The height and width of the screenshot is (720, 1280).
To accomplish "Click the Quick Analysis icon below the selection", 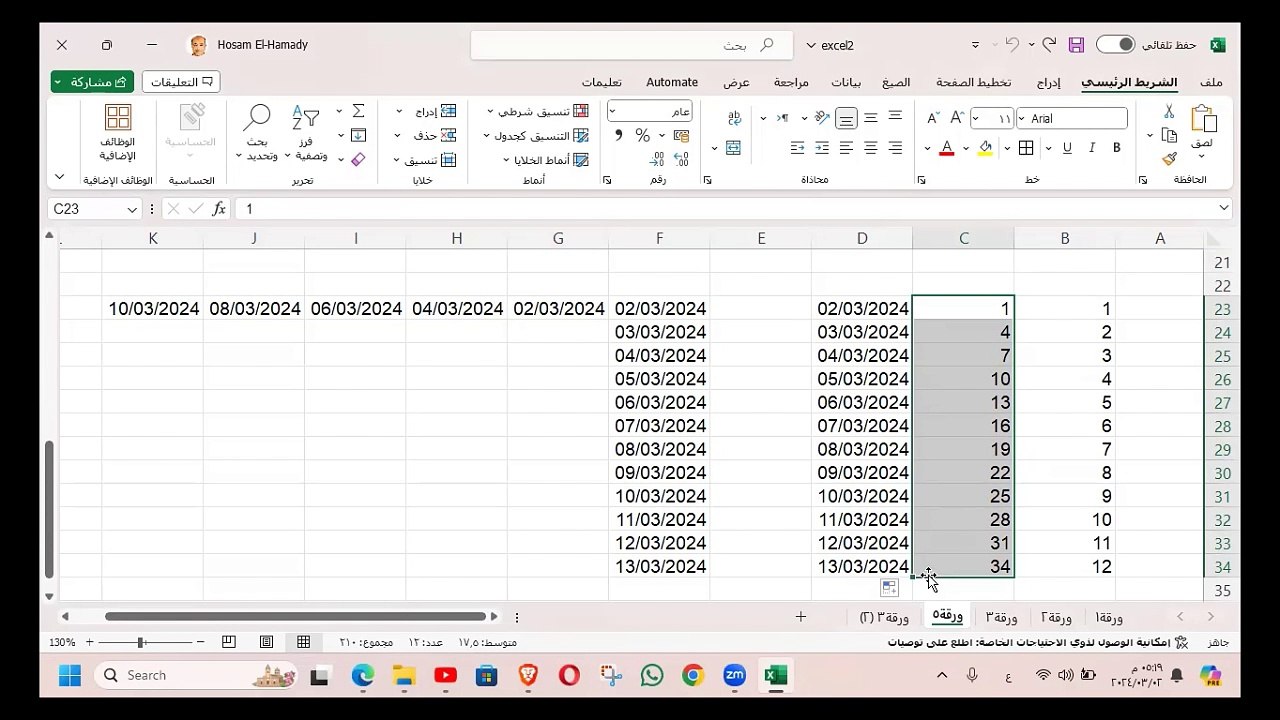I will pos(889,588).
